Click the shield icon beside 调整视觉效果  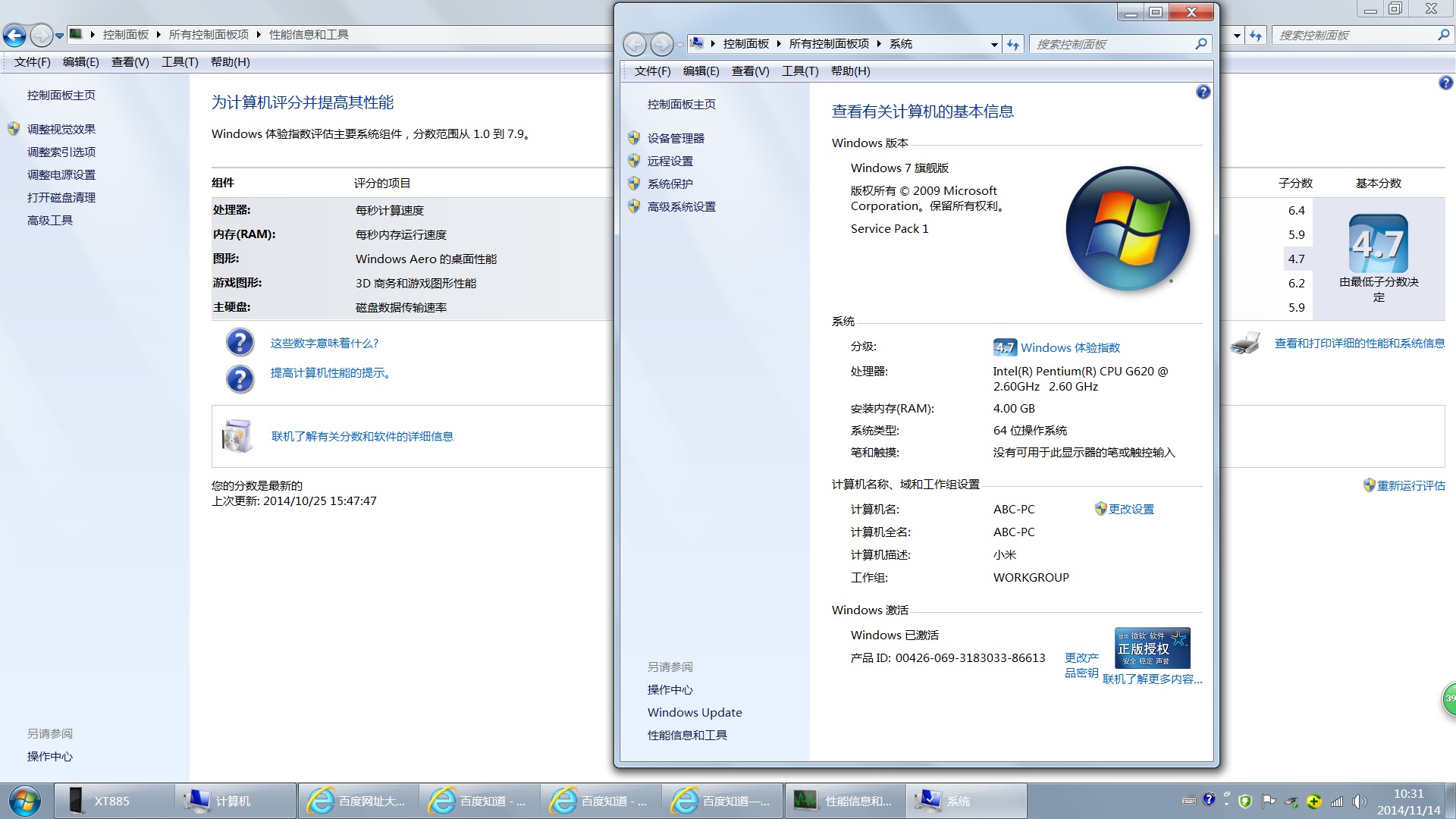[14, 129]
